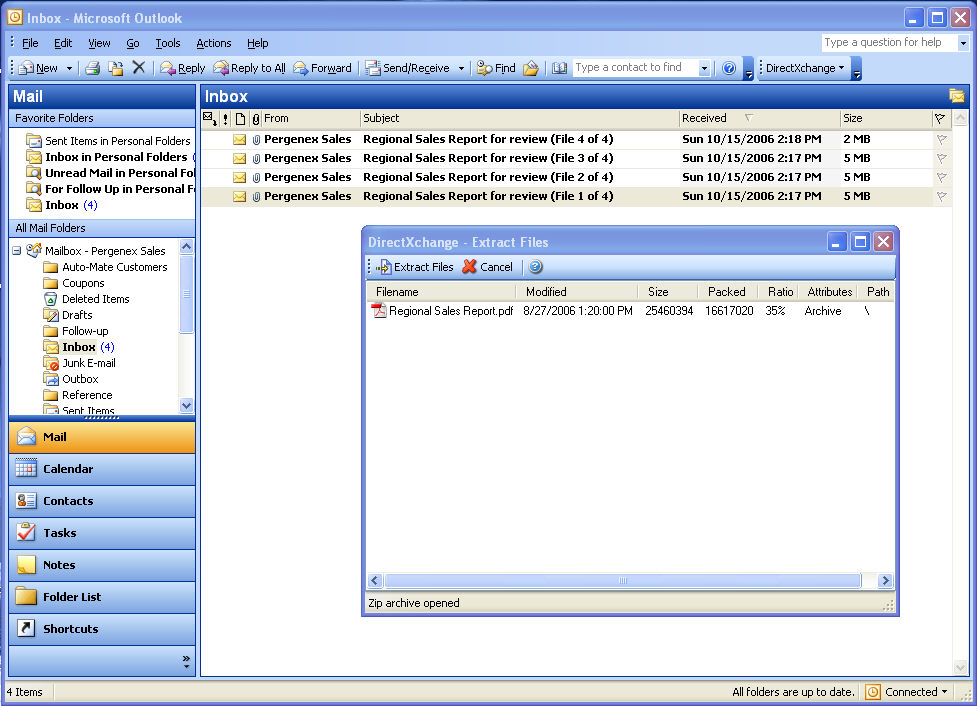Open the Tools menu
This screenshot has width=977, height=706.
(x=168, y=43)
